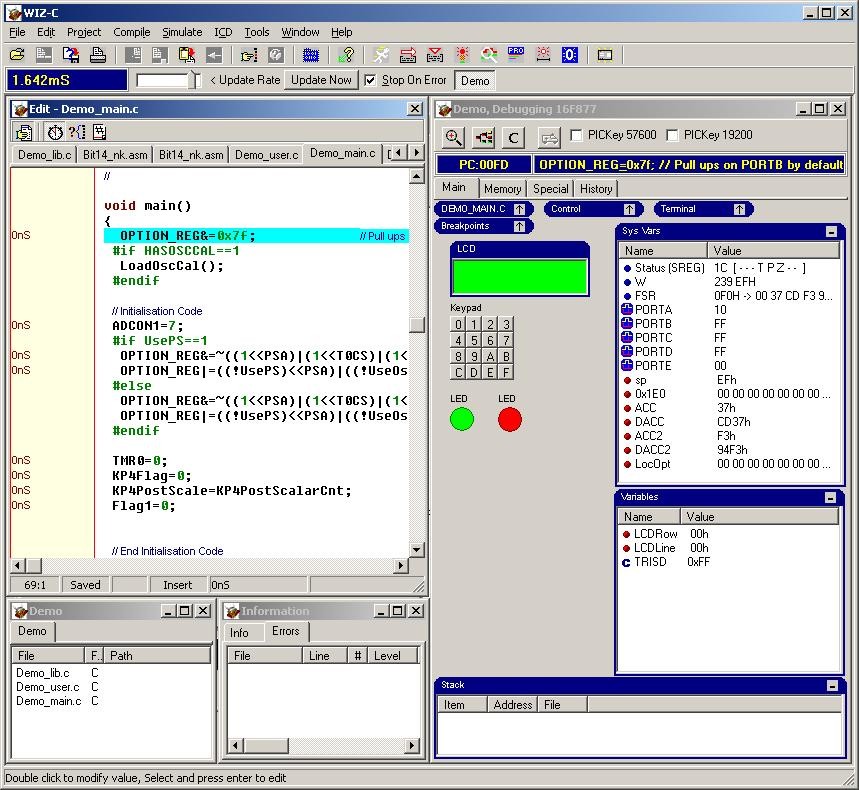Click the RS232 terminal icon in the debugger
This screenshot has width=859, height=790.
tap(548, 137)
